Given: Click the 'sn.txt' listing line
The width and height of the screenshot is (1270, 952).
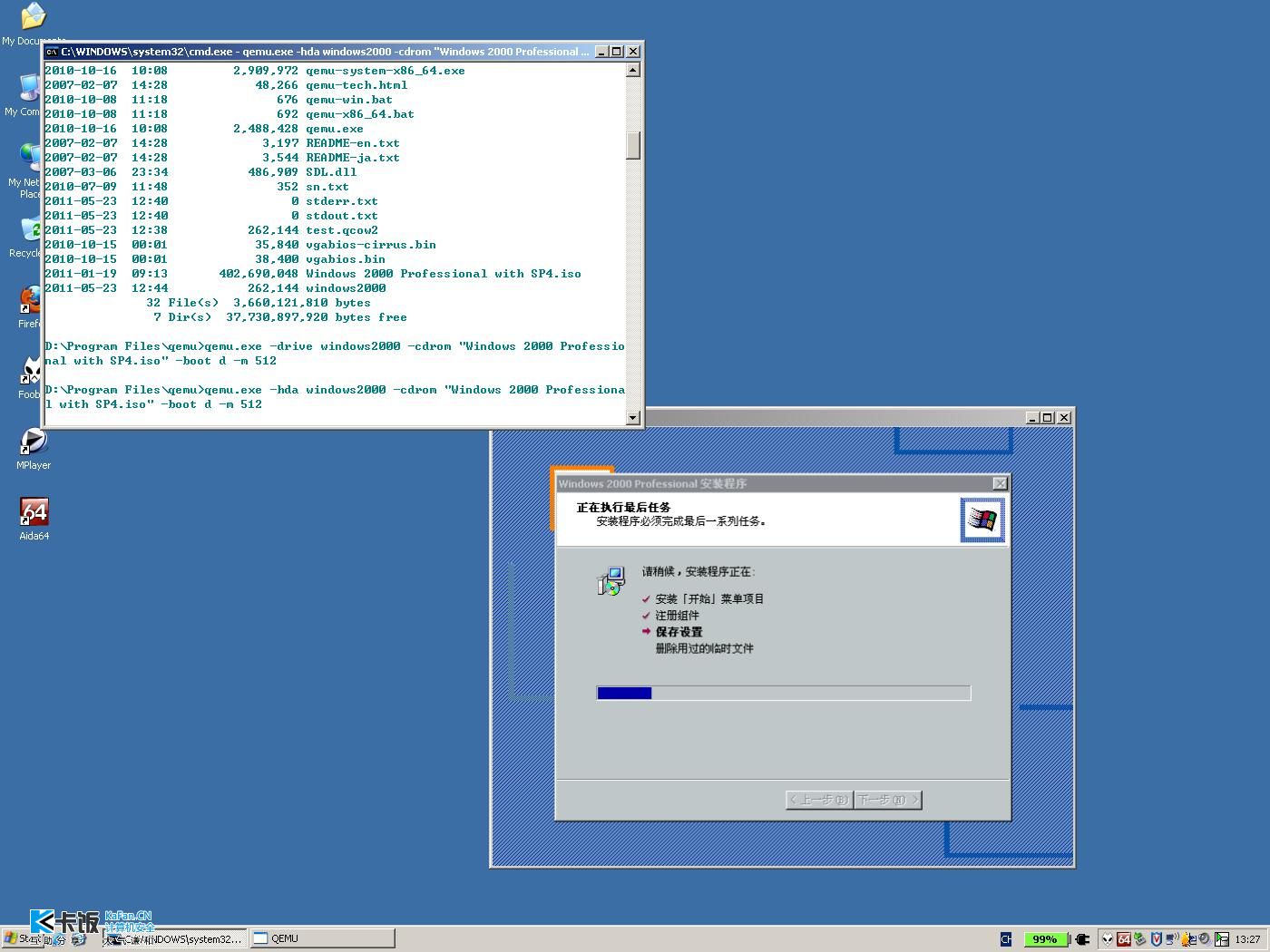Looking at the screenshot, I should click(197, 187).
